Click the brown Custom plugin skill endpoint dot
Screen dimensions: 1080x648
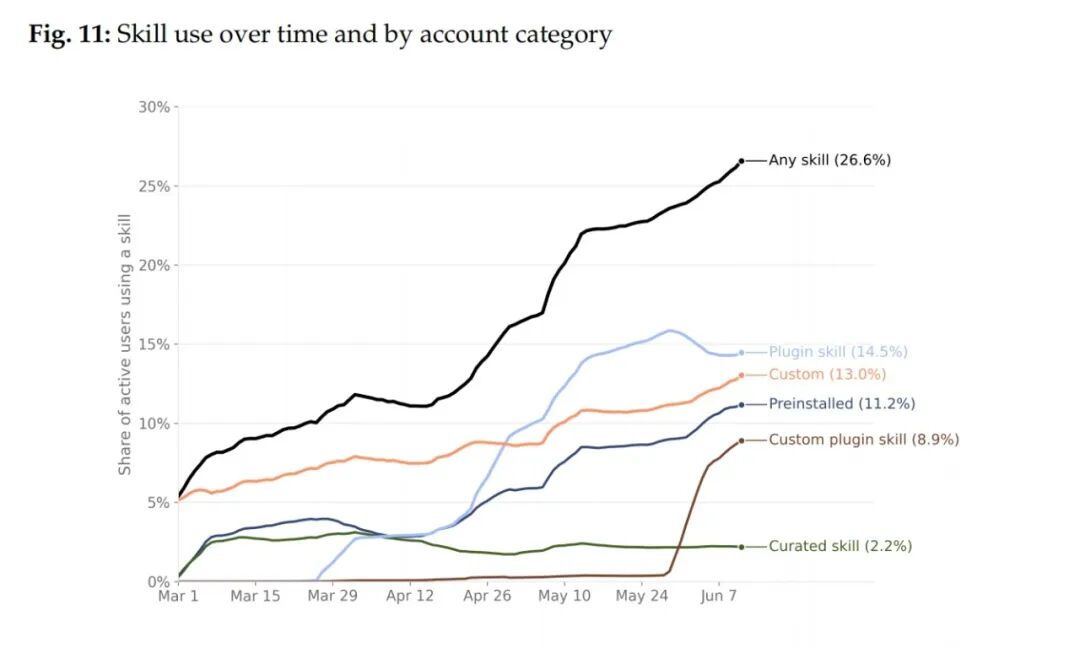coord(742,441)
